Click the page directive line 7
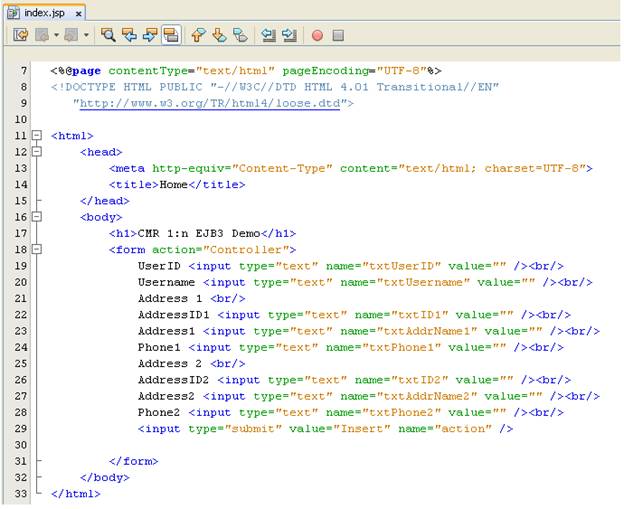The width and height of the screenshot is (624, 509). pyautogui.click(x=246, y=71)
